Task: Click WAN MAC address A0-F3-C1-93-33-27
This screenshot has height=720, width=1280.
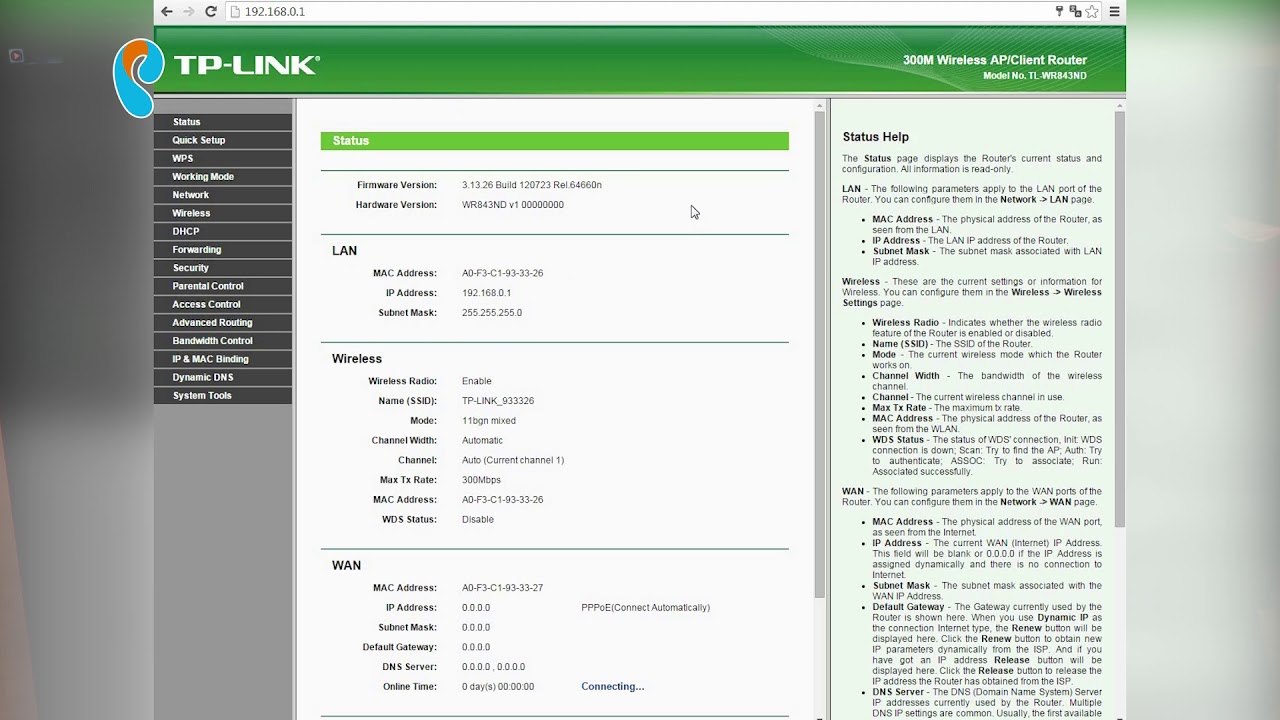Action: click(x=502, y=588)
